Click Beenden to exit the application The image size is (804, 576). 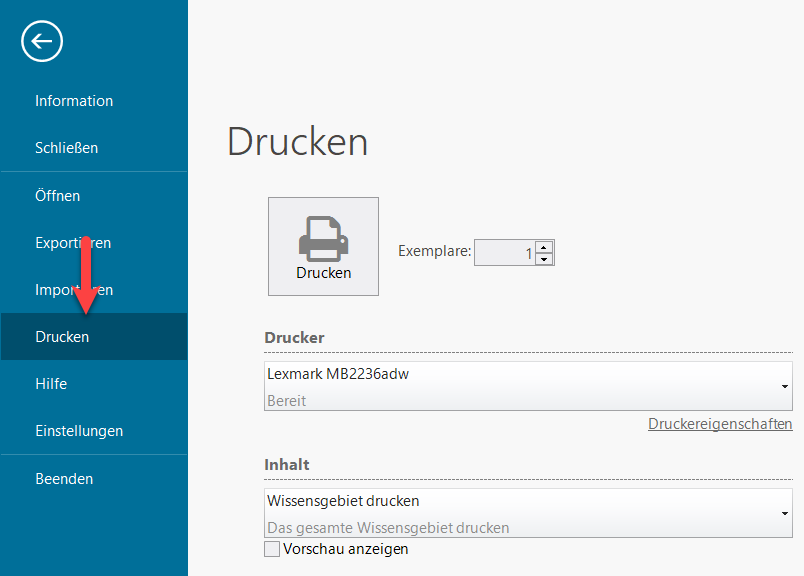click(x=64, y=479)
